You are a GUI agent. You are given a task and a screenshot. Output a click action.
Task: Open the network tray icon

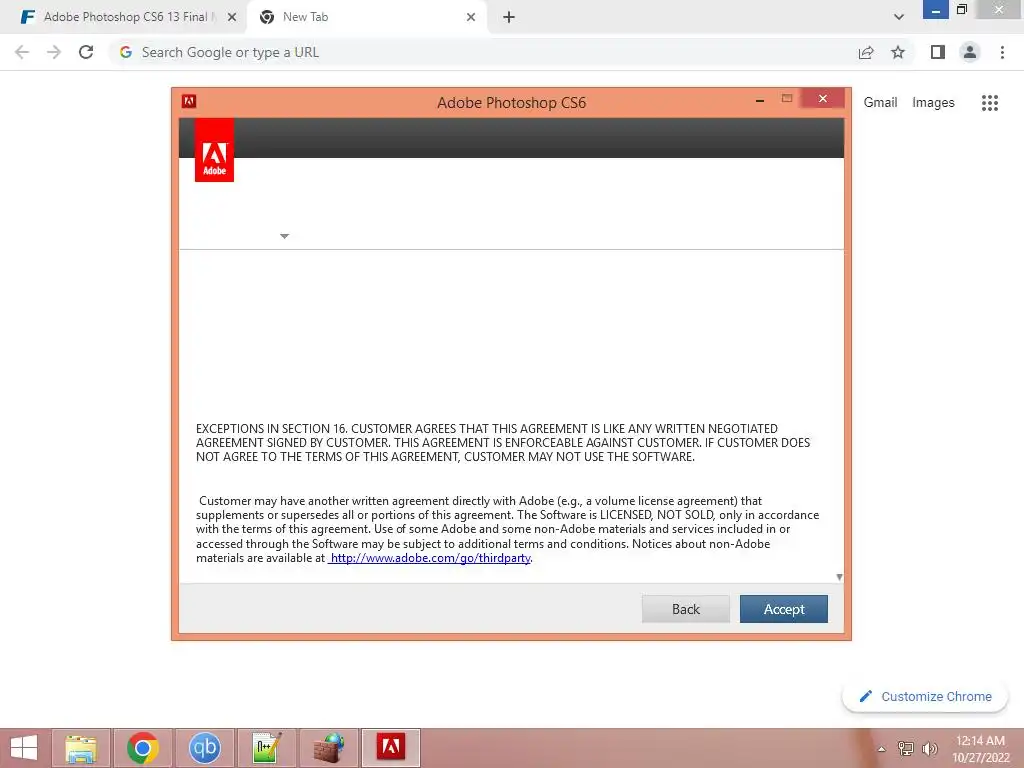coord(906,748)
